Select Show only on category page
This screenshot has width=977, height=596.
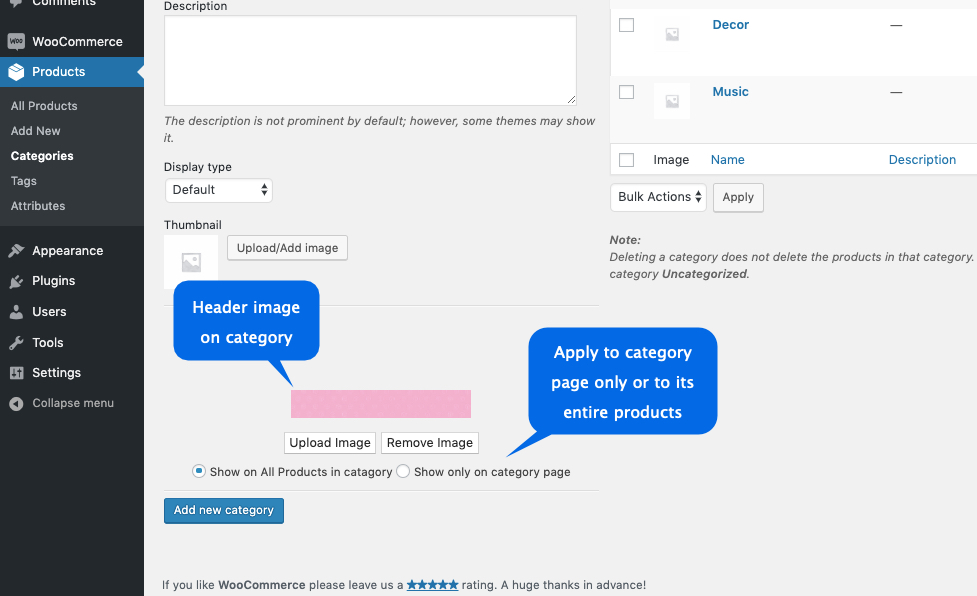(x=402, y=471)
